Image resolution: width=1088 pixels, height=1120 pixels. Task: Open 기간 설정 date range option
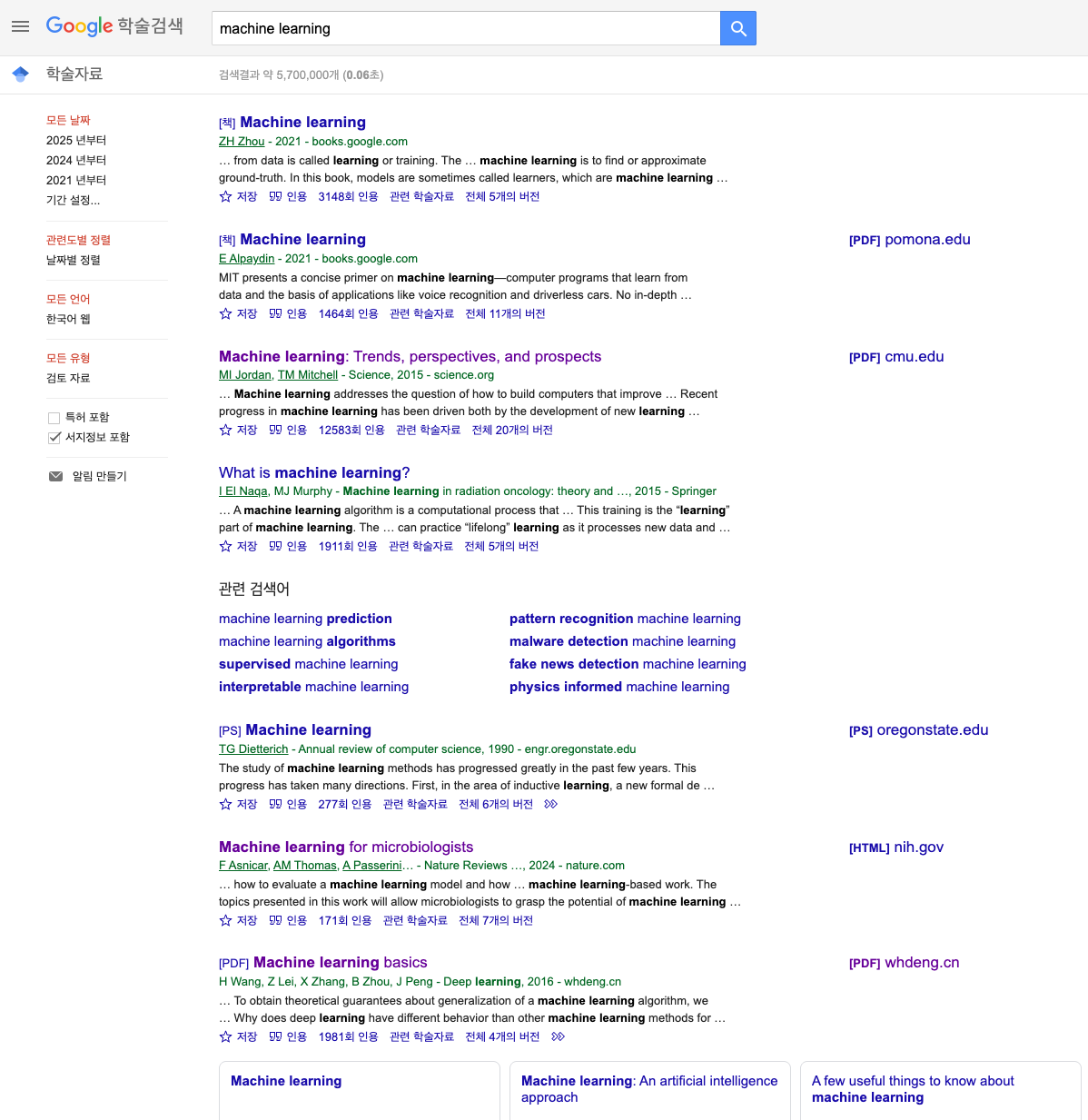tap(76, 201)
